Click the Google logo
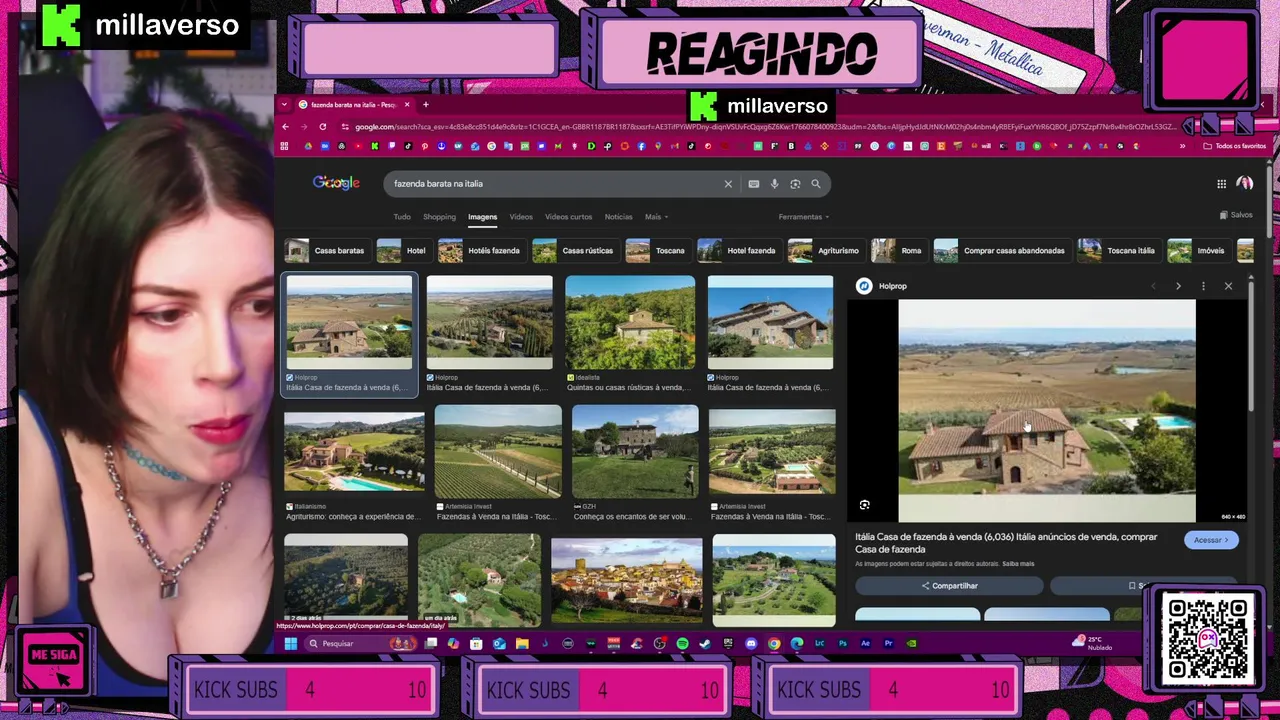Viewport: 1280px width, 720px height. pos(336,183)
